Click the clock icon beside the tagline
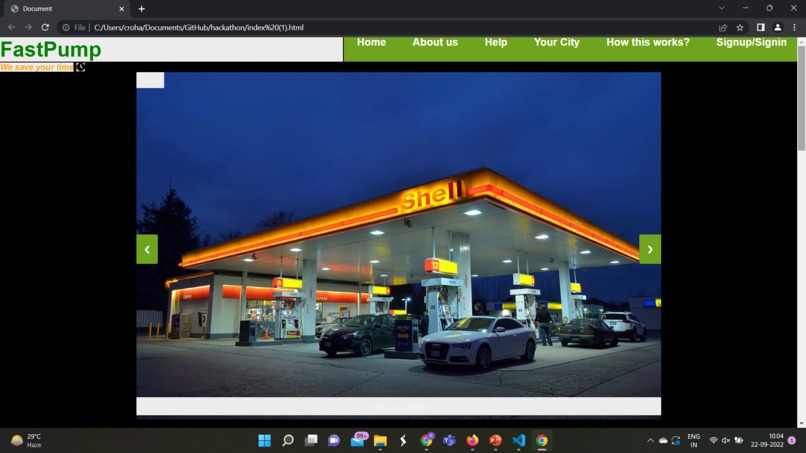Screen dimensions: 806x453 (80, 67)
